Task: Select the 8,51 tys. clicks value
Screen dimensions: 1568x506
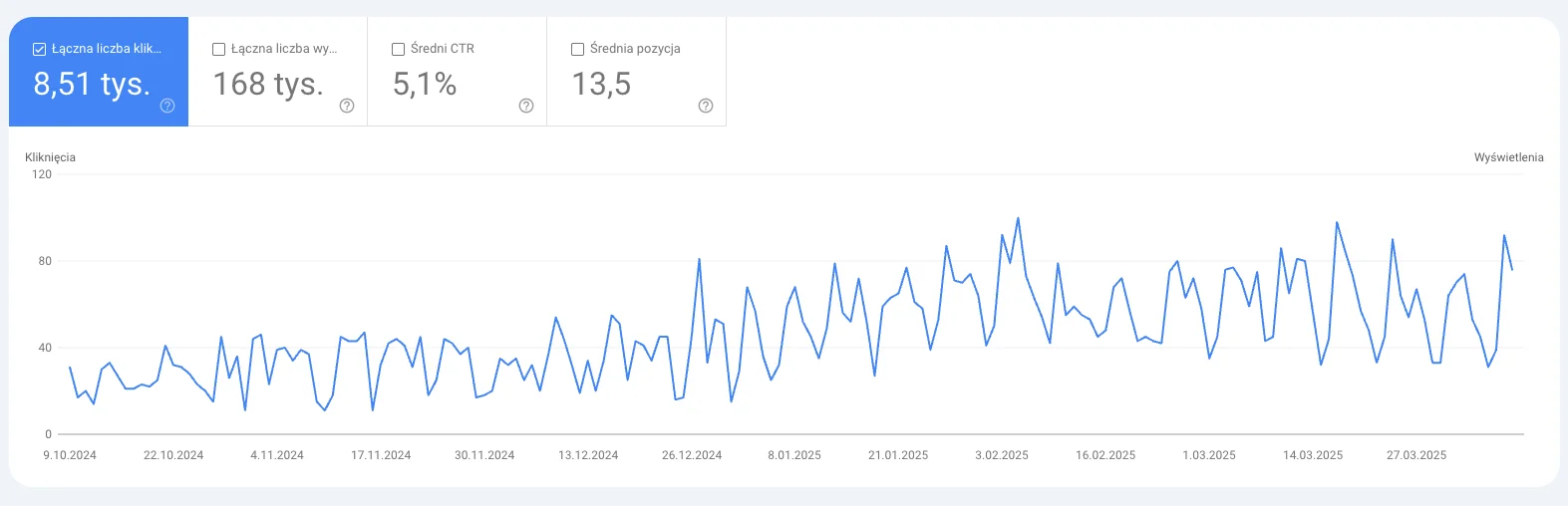Action: pos(92,84)
